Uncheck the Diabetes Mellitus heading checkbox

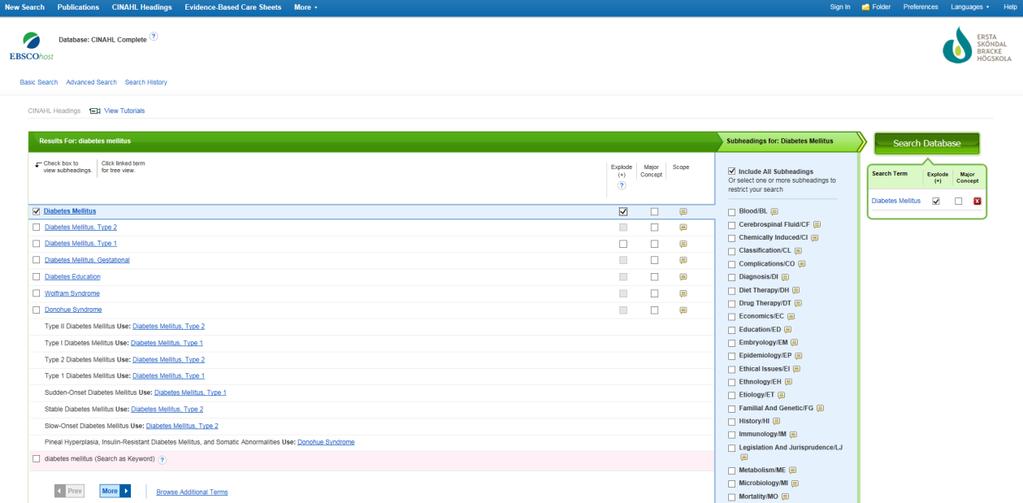37,211
